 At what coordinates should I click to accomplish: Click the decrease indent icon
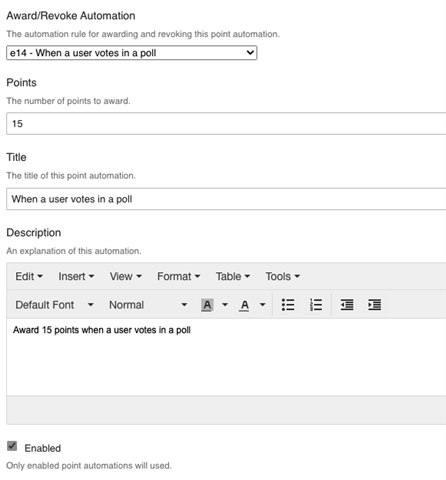pyautogui.click(x=347, y=305)
